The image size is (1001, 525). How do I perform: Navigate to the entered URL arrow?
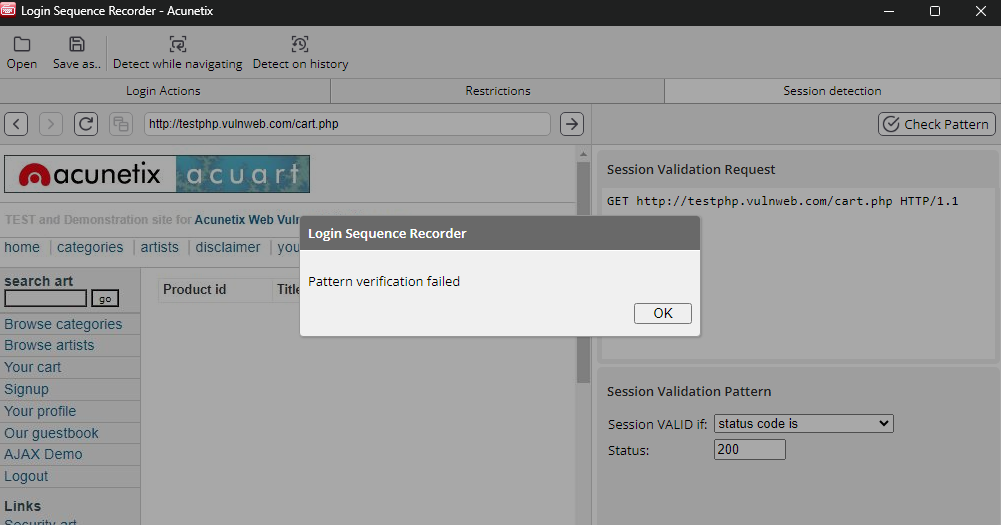pyautogui.click(x=572, y=124)
